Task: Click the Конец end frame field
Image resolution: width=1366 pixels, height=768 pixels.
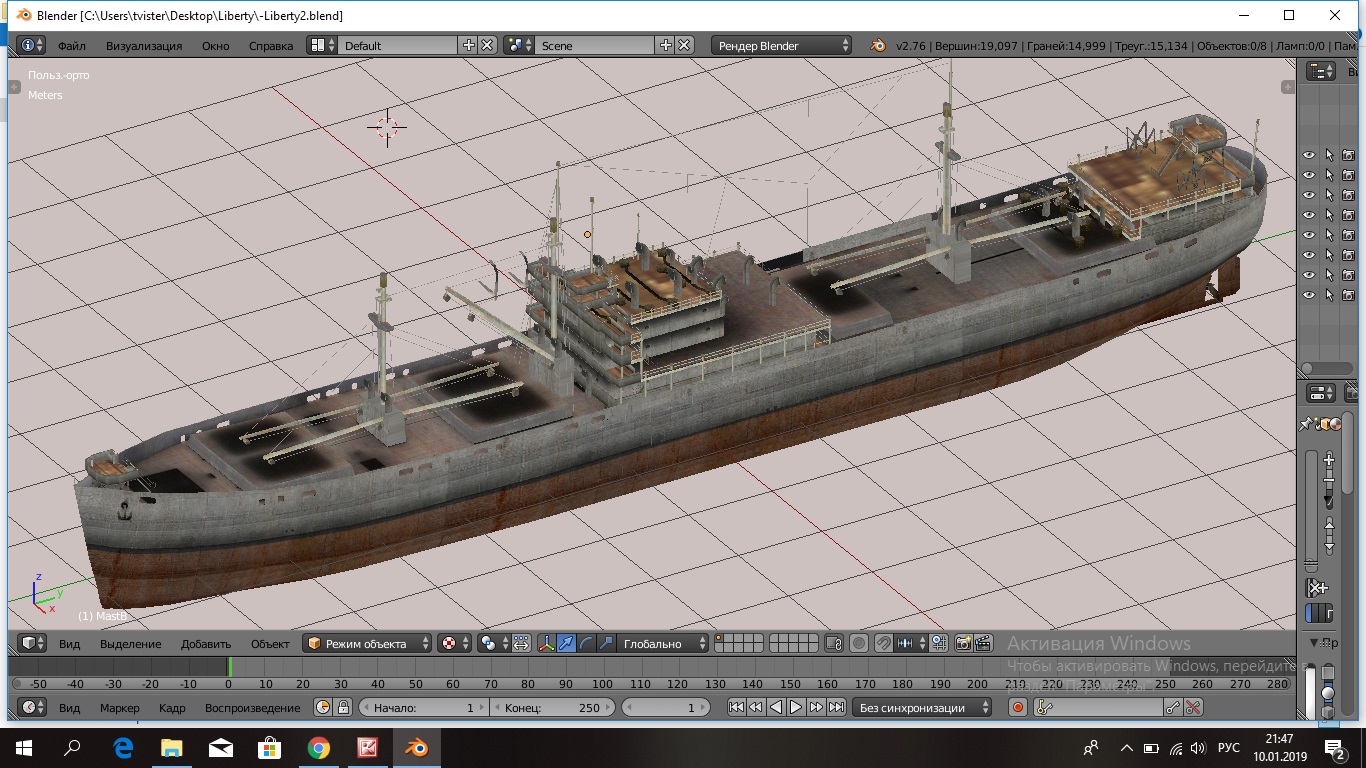Action: (552, 708)
